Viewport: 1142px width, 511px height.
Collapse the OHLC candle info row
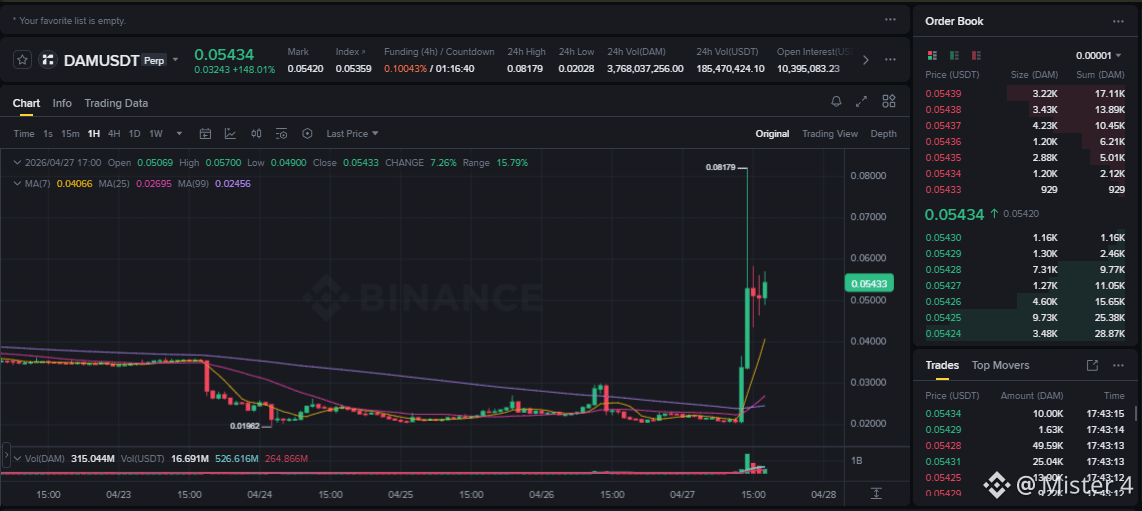coord(18,162)
